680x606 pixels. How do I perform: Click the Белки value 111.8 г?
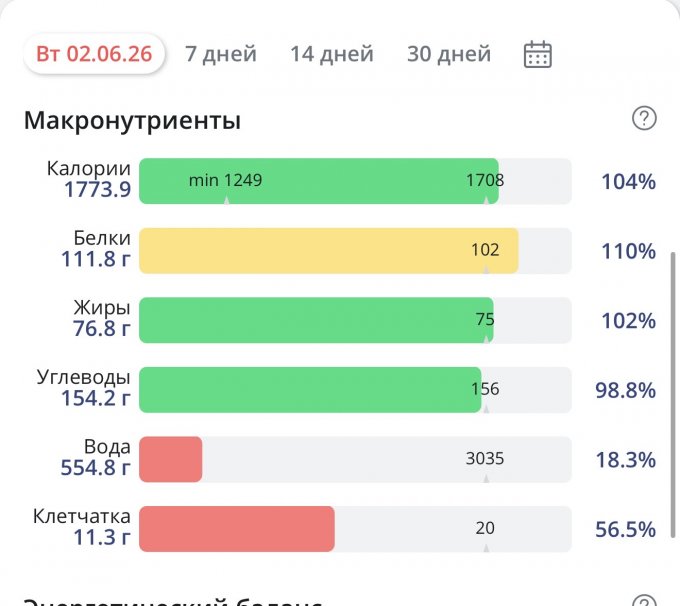click(96, 259)
